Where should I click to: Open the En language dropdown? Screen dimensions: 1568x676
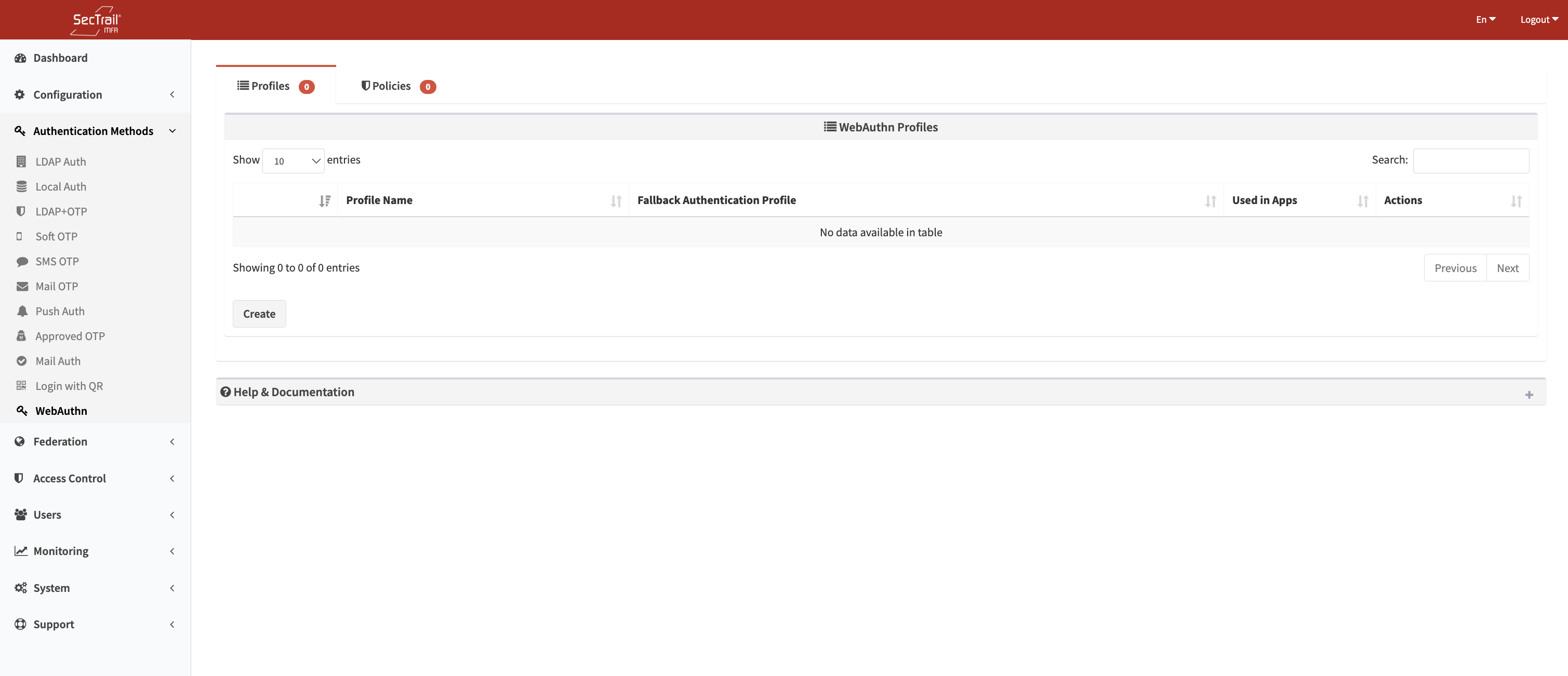(x=1485, y=20)
